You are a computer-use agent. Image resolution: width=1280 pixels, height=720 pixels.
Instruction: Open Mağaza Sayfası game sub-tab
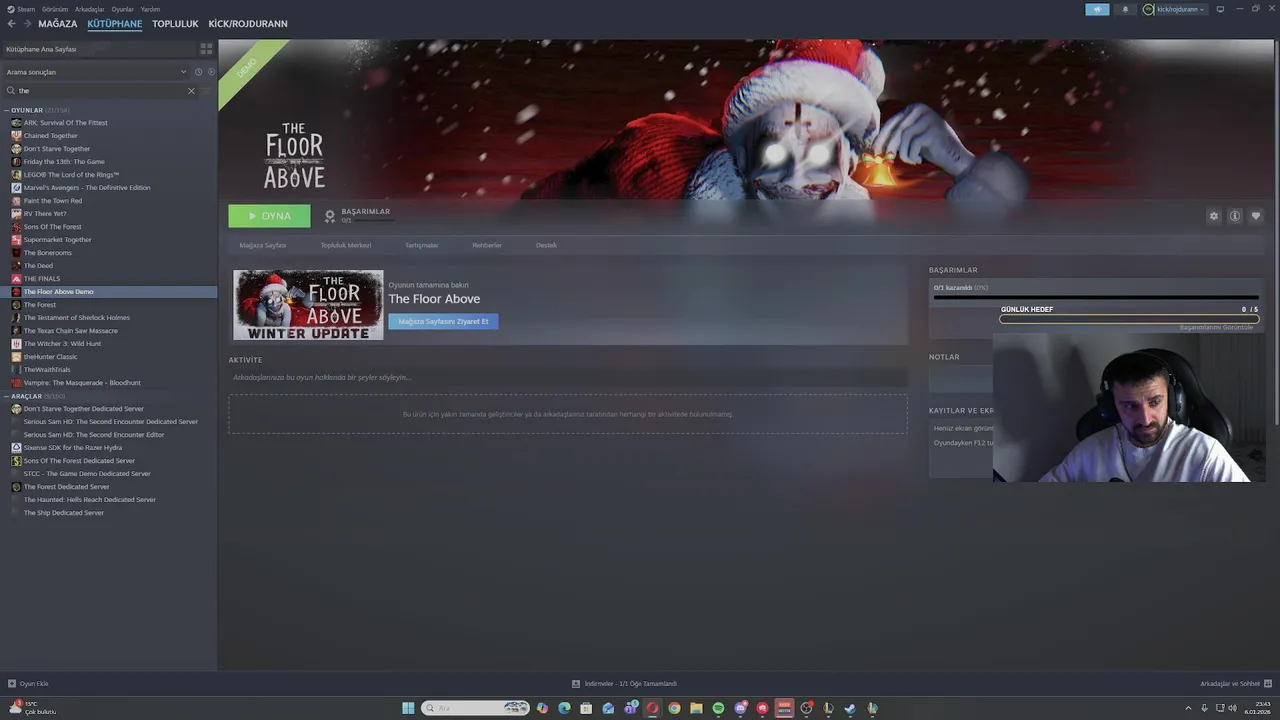pos(263,245)
